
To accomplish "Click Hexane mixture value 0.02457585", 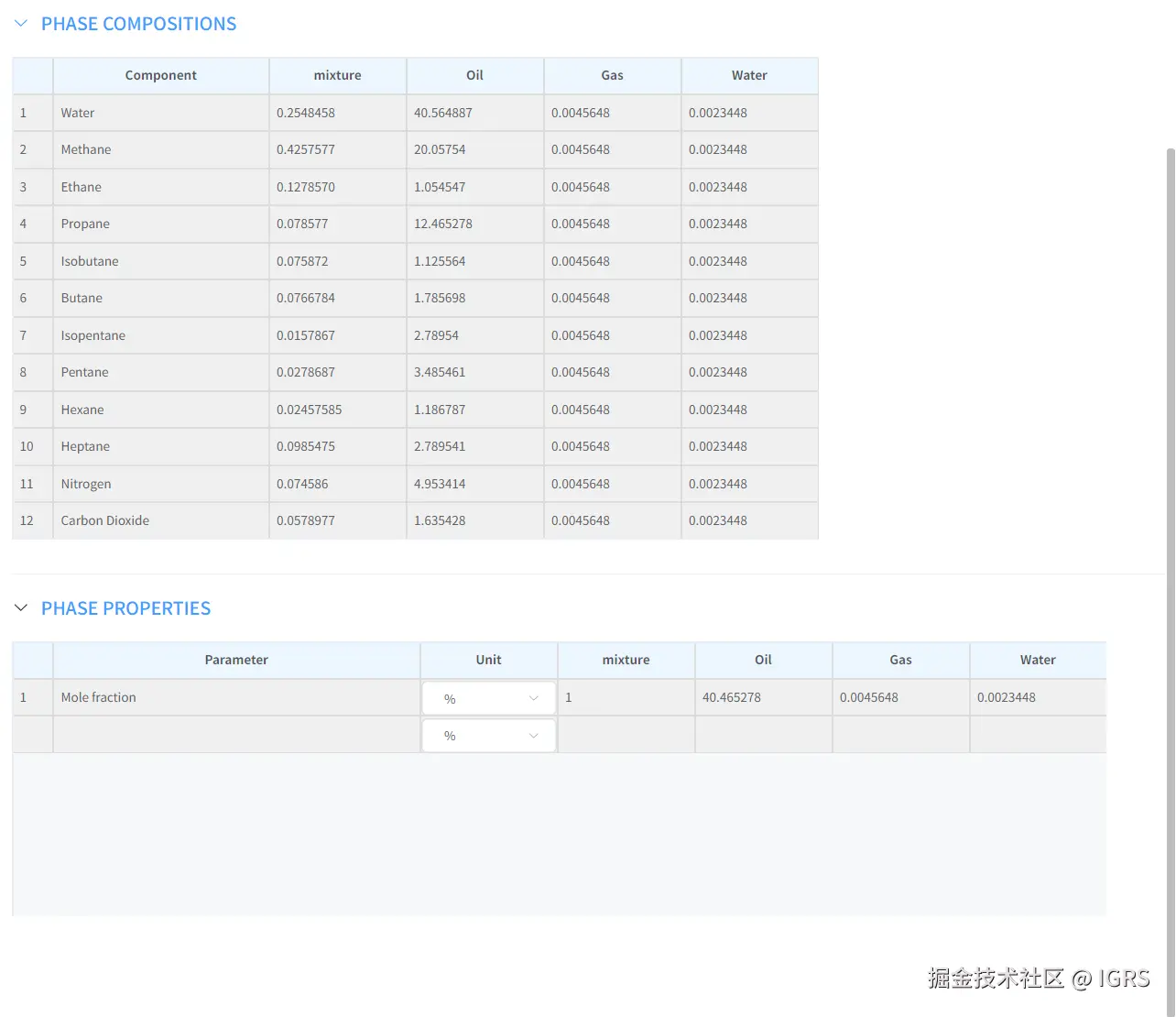I will click(x=310, y=410).
